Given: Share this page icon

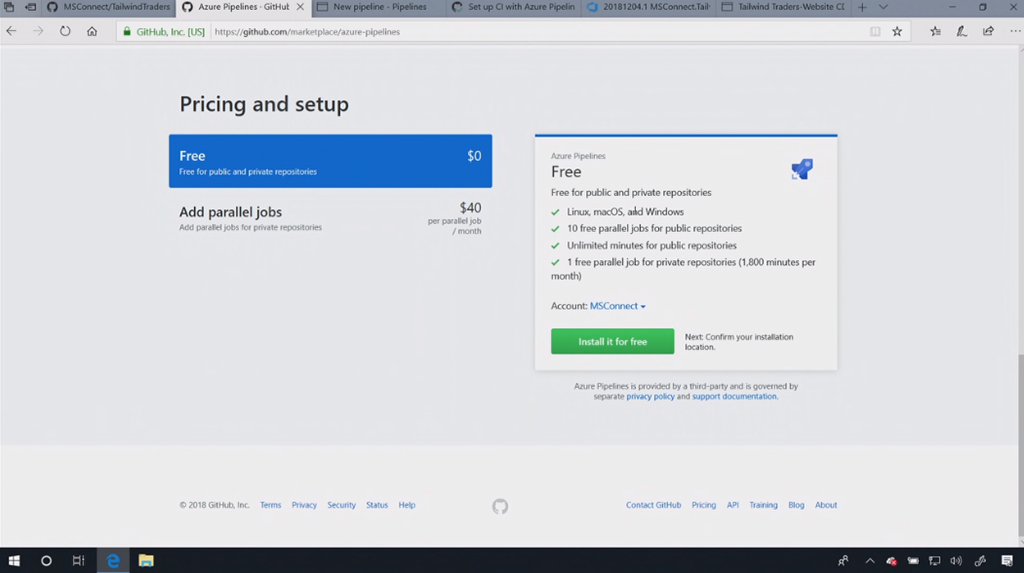Looking at the screenshot, I should tap(988, 31).
